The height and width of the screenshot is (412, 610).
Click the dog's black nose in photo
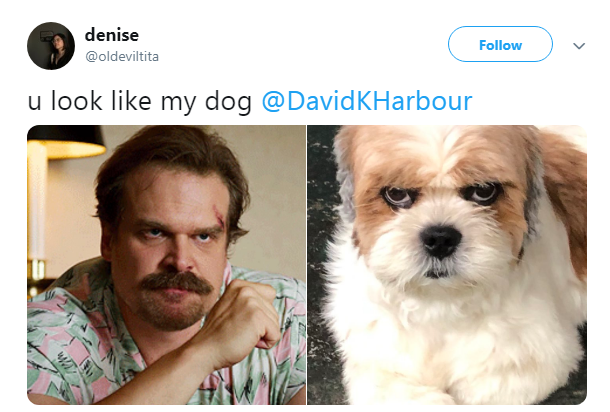click(x=441, y=241)
